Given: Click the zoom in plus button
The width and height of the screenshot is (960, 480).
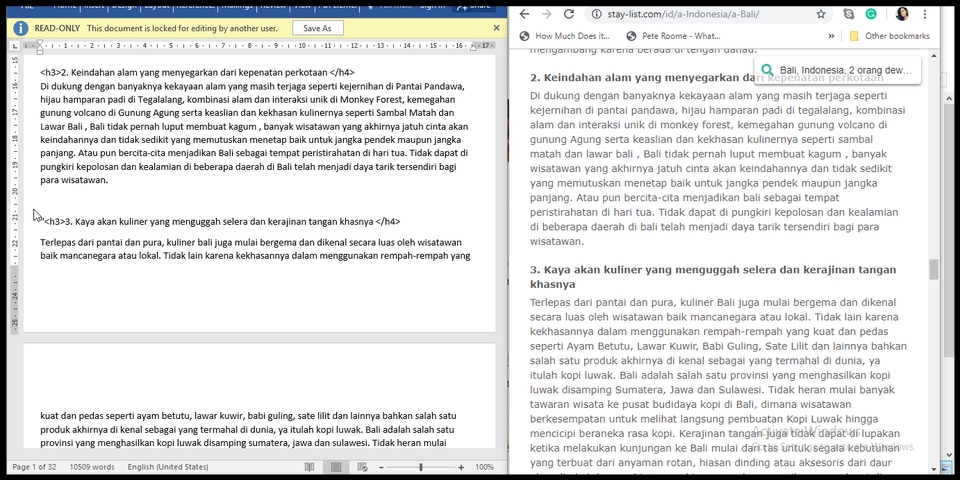Looking at the screenshot, I should (461, 467).
